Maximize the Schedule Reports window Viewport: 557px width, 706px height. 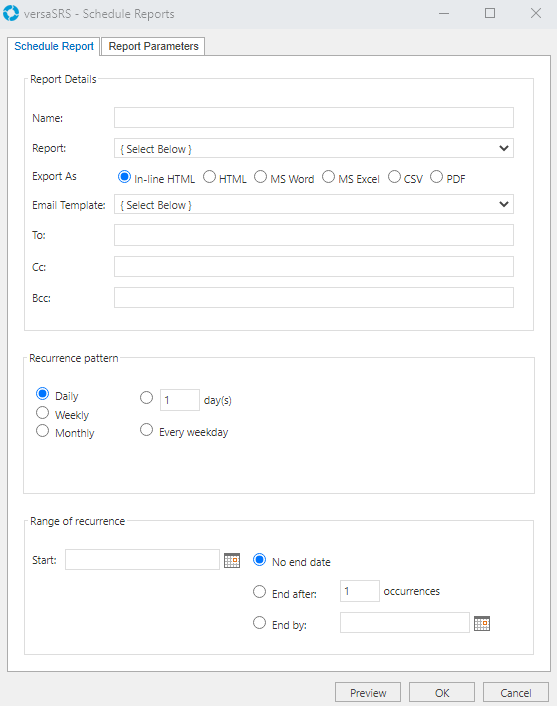490,14
